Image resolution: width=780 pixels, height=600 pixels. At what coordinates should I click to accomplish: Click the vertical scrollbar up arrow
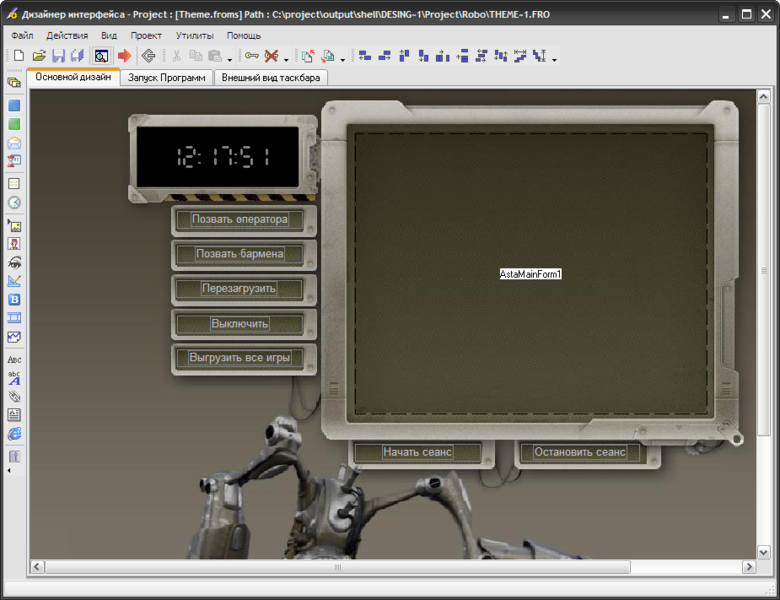pyautogui.click(x=764, y=97)
